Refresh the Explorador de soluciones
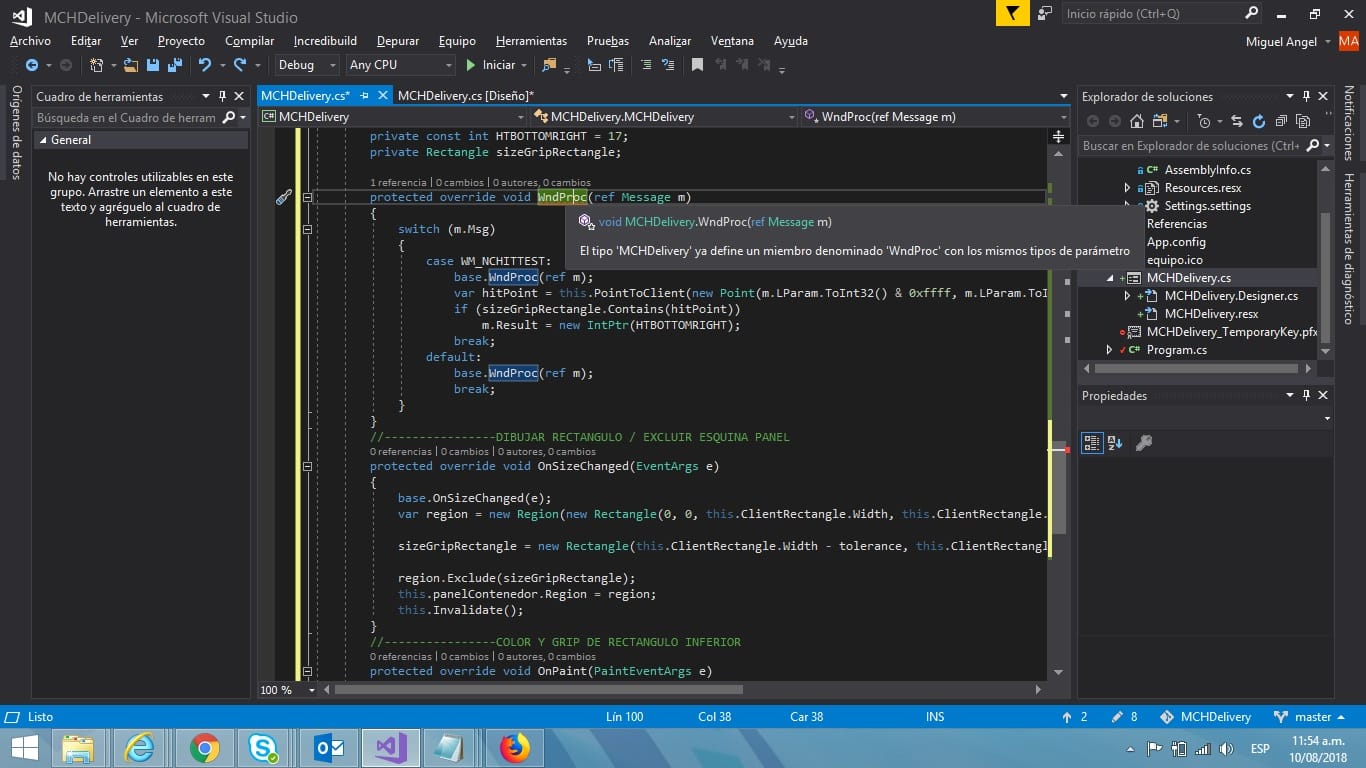This screenshot has height=768, width=1366. coord(1258,121)
